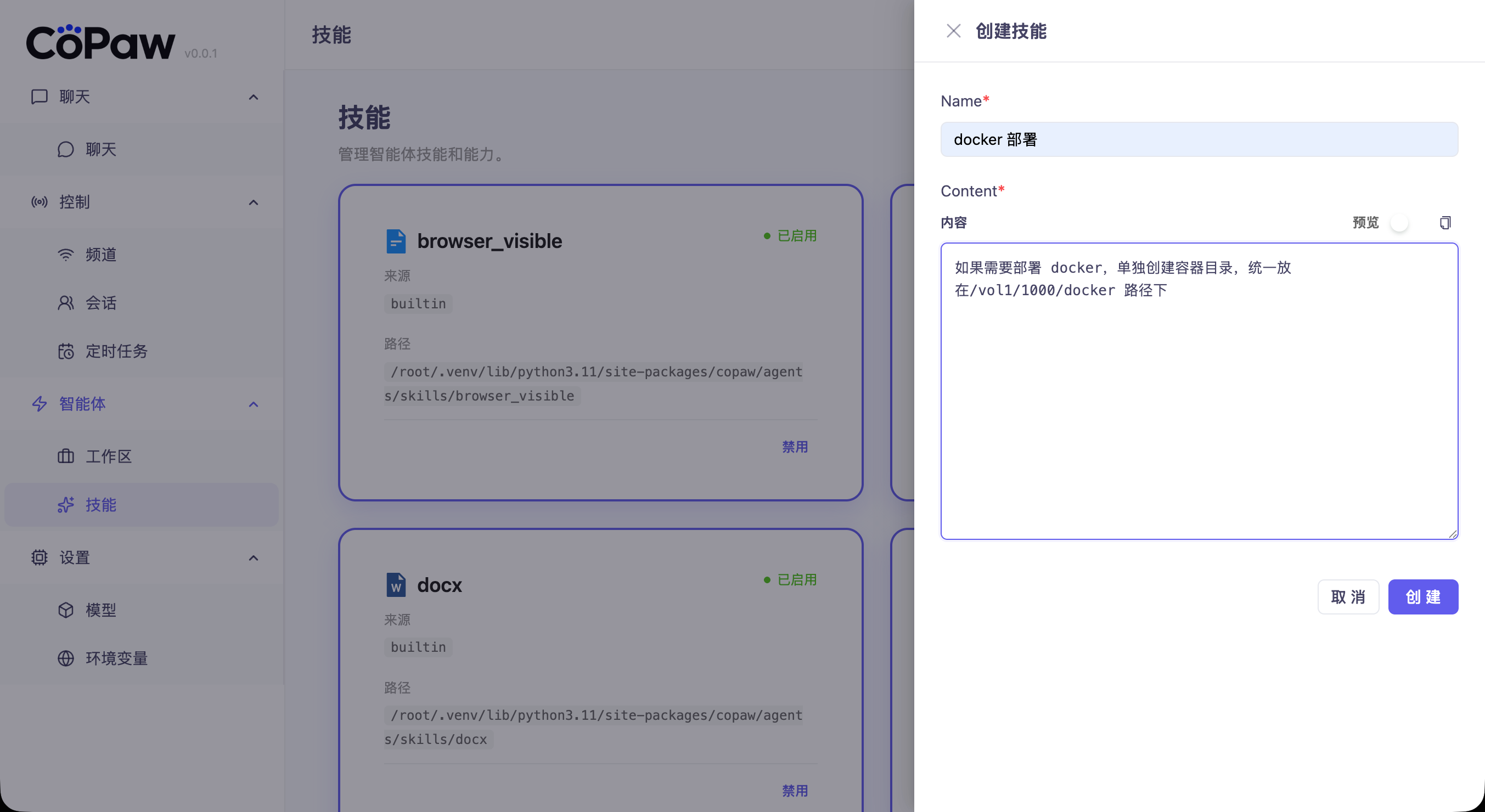This screenshot has width=1485, height=812.
Task: Collapse the Agent sidebar section
Action: 253,404
